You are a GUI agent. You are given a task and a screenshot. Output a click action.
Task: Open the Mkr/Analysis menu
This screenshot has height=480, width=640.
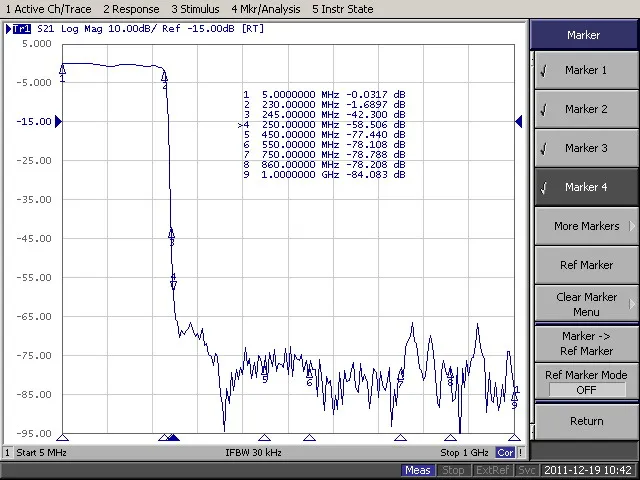(x=266, y=9)
